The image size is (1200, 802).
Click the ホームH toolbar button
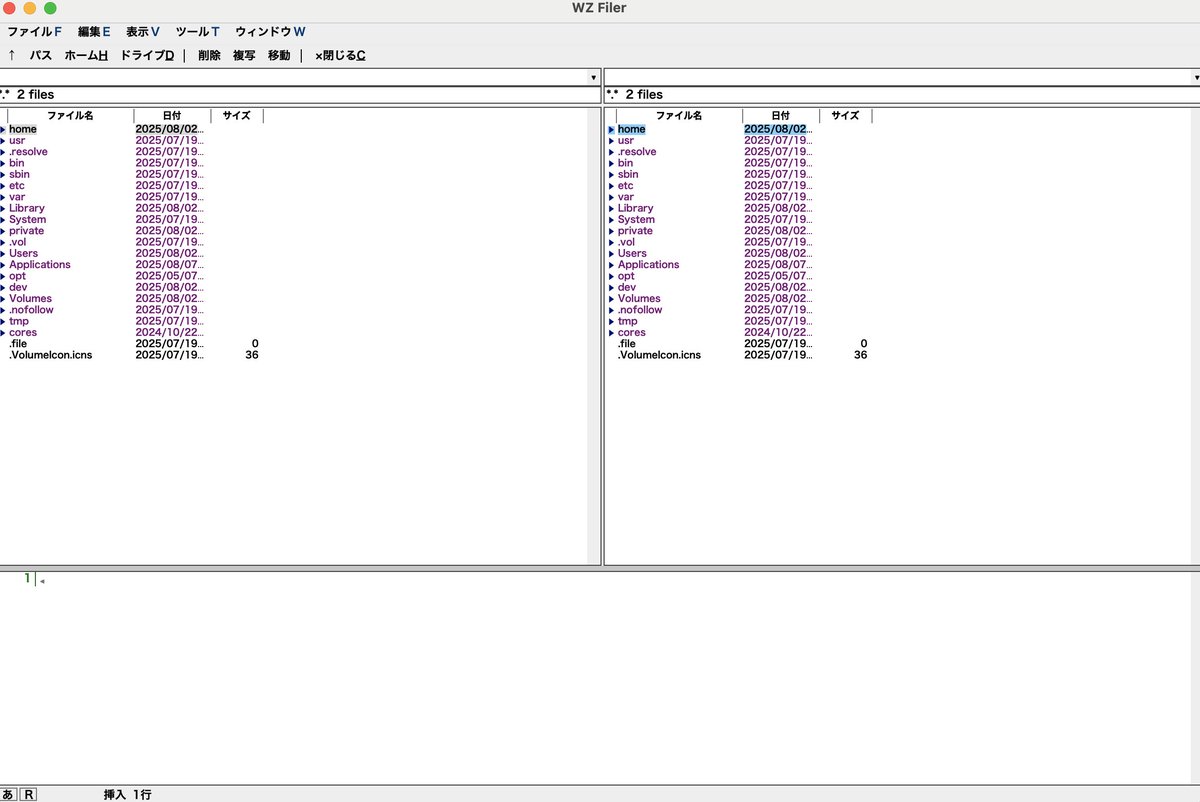(86, 56)
